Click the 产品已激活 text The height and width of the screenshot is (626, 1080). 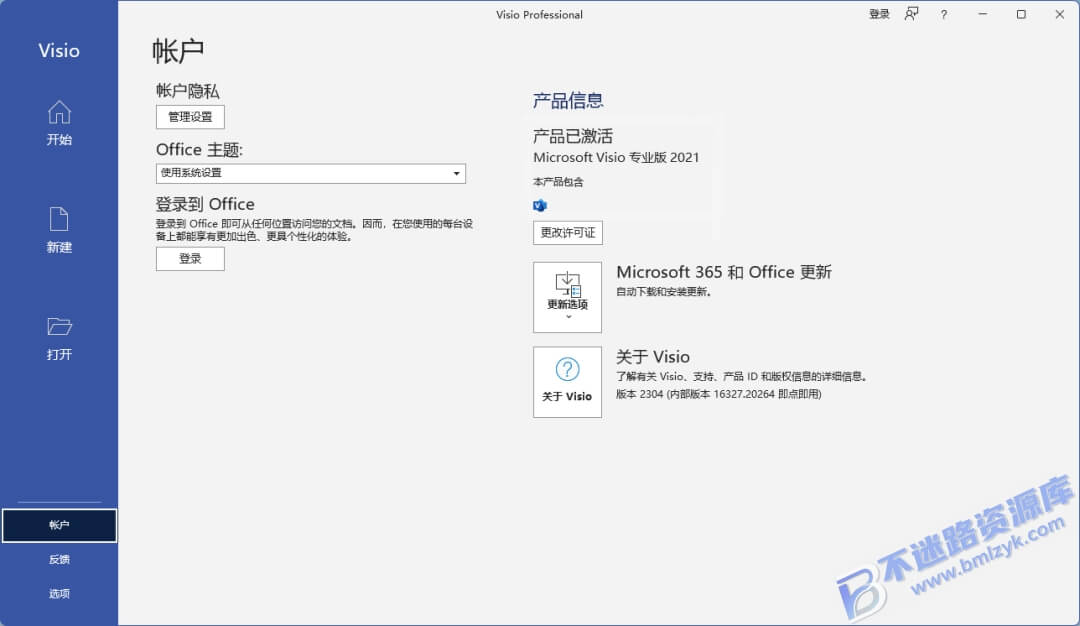(x=573, y=136)
